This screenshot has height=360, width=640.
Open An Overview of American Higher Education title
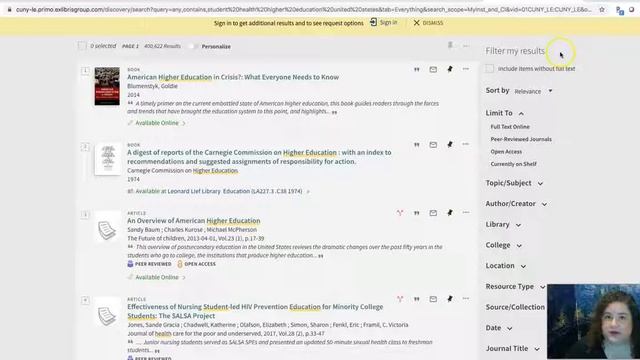click(x=193, y=221)
